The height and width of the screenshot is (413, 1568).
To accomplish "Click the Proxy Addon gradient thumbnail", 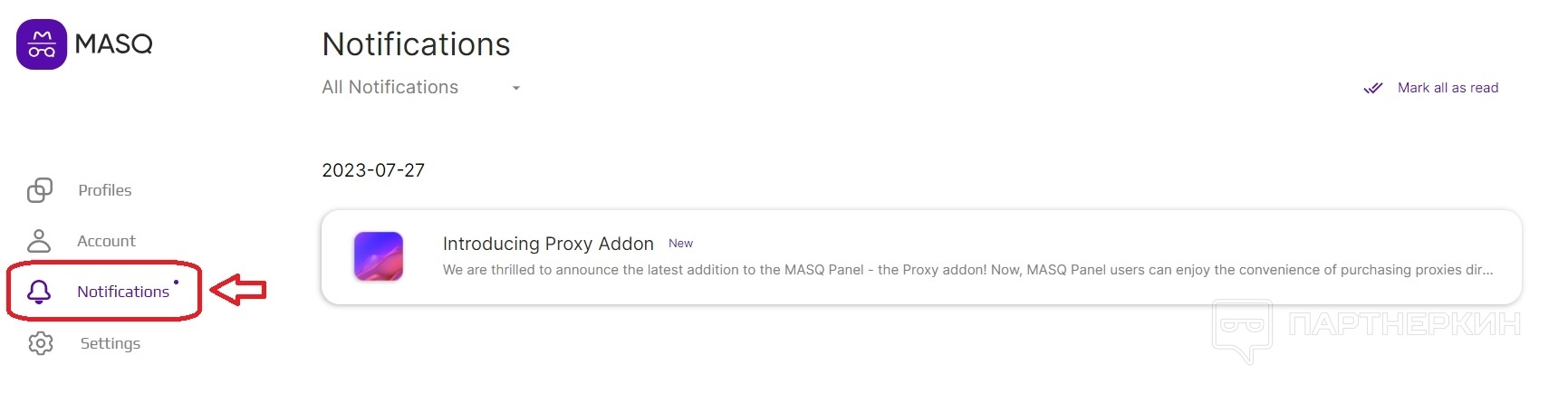I will 379,256.
